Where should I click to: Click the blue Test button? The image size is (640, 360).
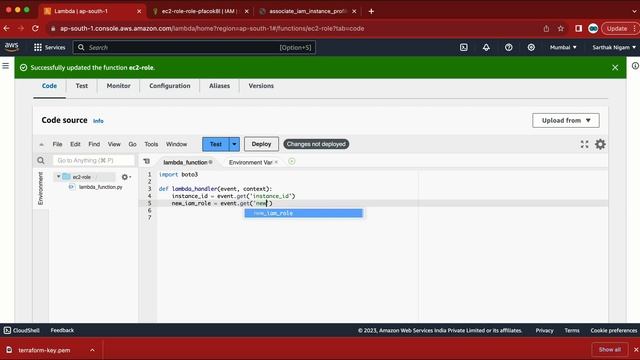click(216, 144)
